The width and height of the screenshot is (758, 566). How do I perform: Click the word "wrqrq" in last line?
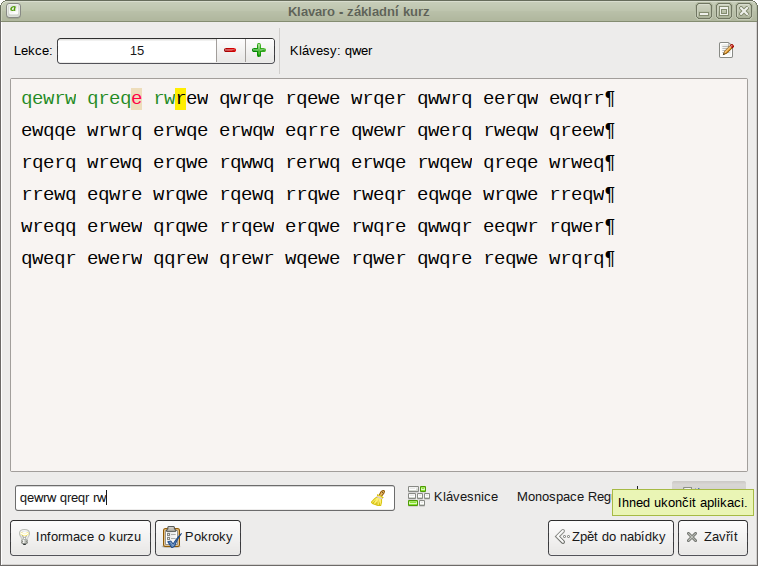pyautogui.click(x=577, y=259)
